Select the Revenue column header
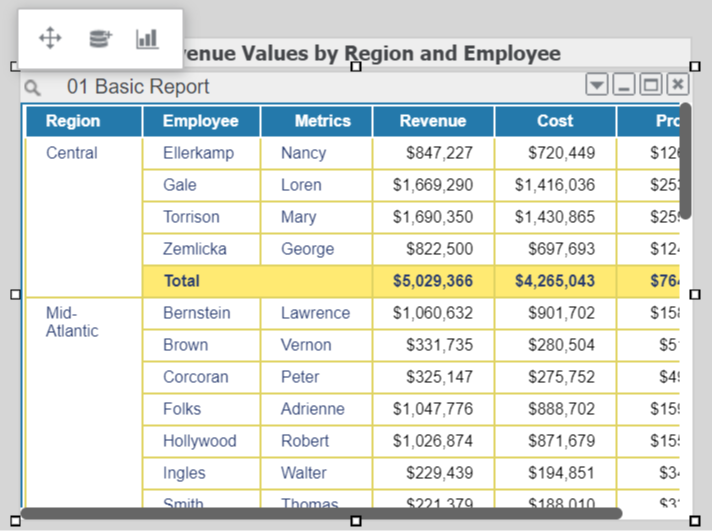 pos(433,121)
